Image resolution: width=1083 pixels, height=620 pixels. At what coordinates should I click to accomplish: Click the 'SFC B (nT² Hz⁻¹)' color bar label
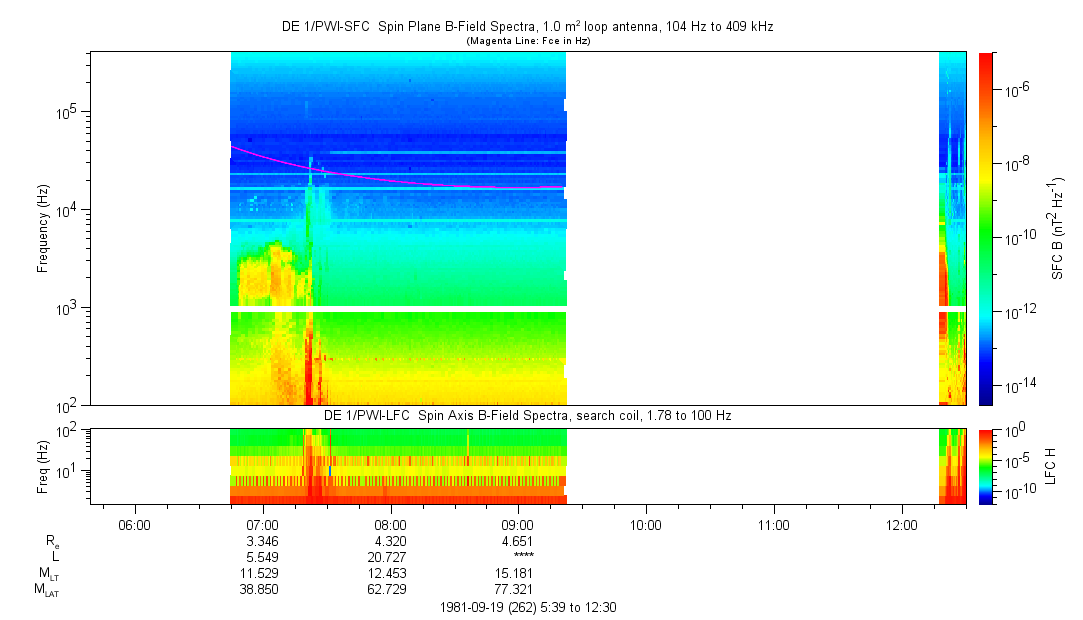[1058, 228]
